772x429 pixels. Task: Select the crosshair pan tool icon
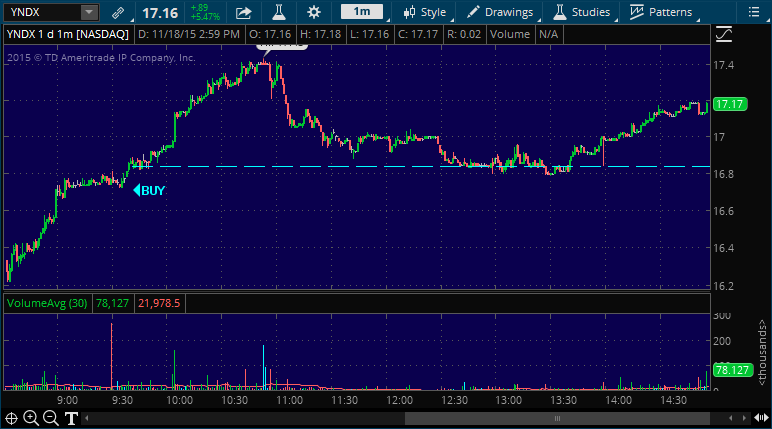(11, 419)
